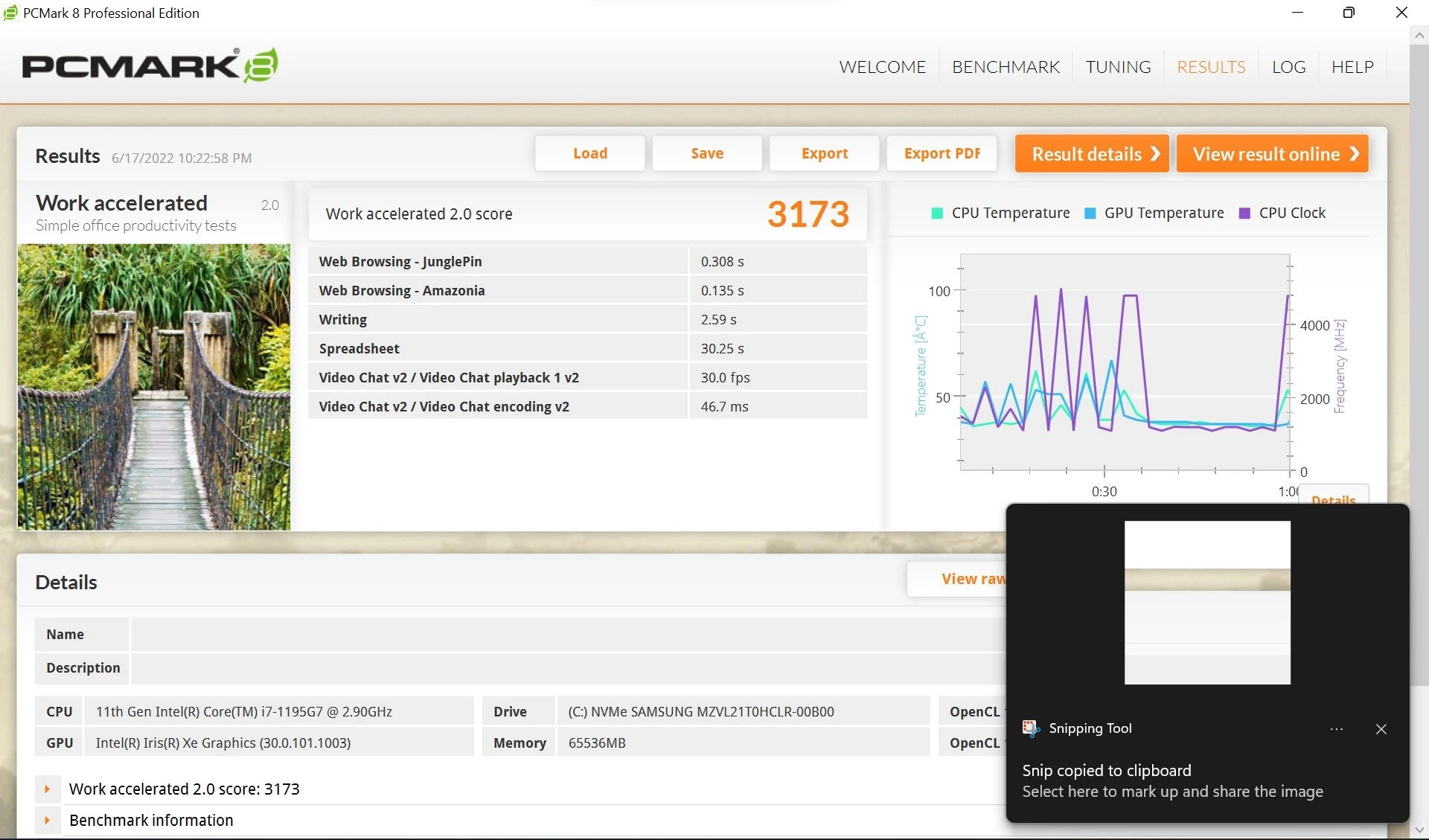Viewport: 1429px width, 840px height.
Task: Click the scroll down arrow of page scrollbar
Action: click(x=1419, y=830)
